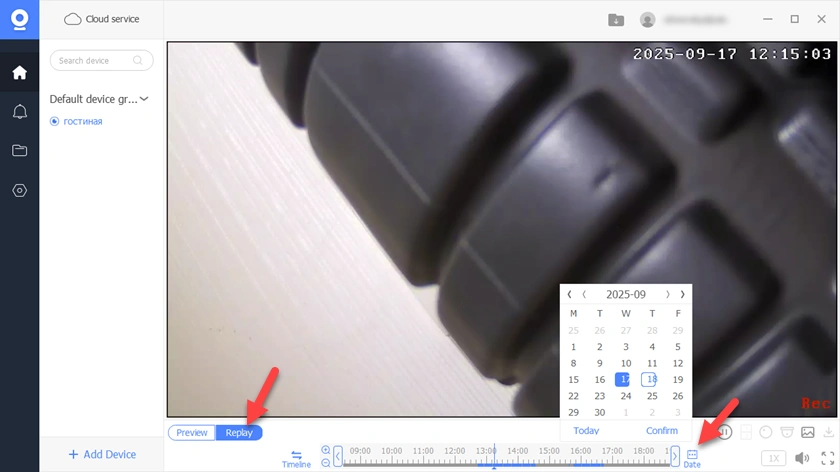Screen dimensions: 840x472
Task: Click the download folder icon in title bar
Action: pyautogui.click(x=616, y=20)
